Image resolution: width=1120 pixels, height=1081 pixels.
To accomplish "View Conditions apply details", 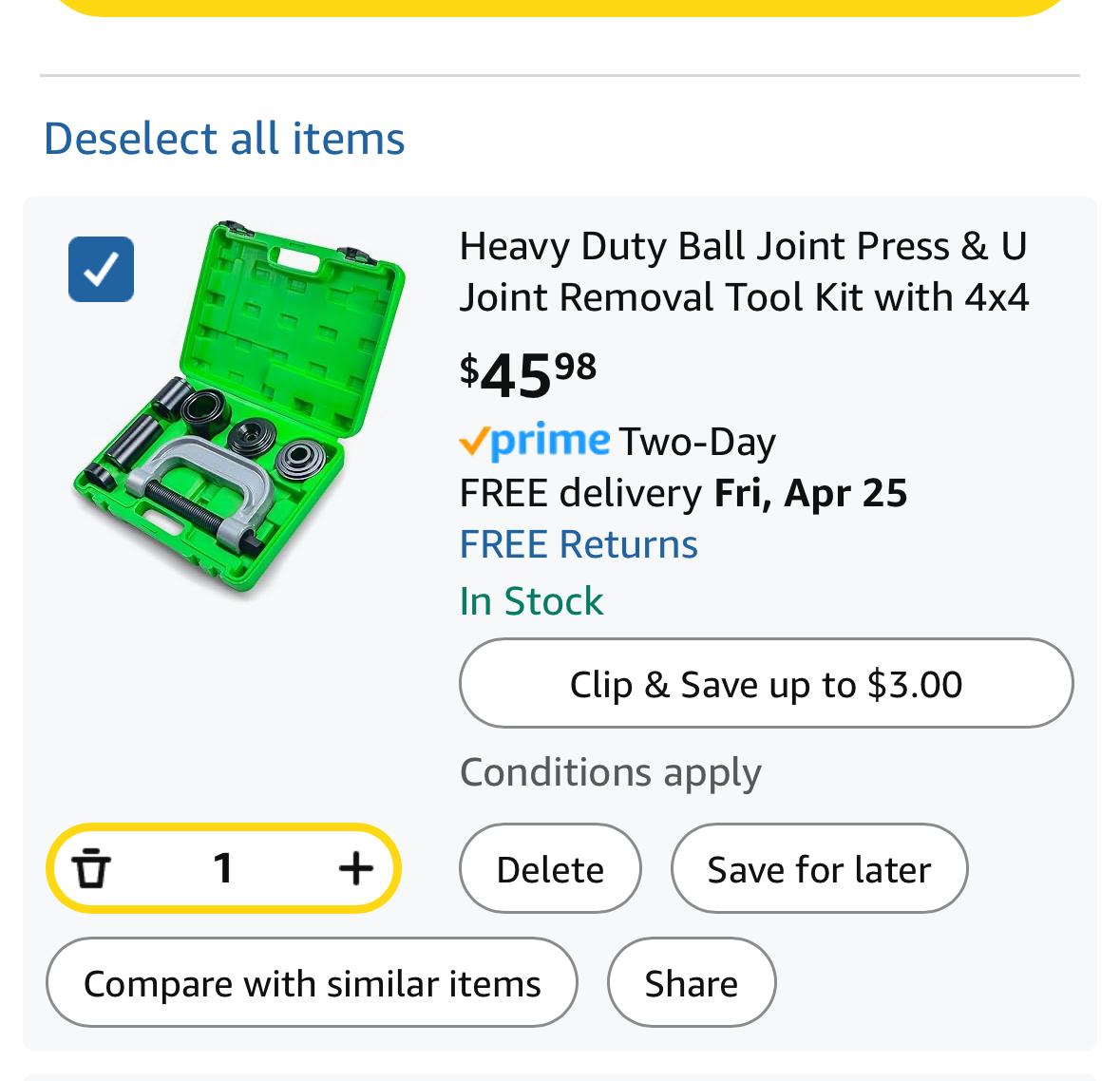I will coord(611,772).
